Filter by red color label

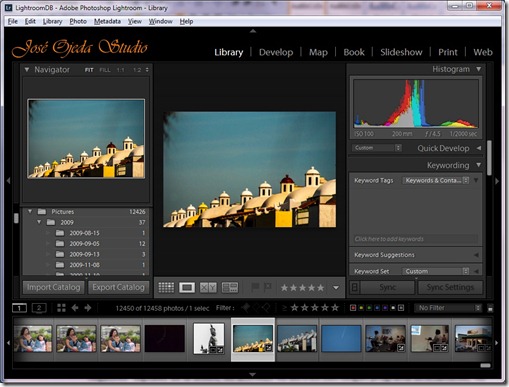coord(353,308)
